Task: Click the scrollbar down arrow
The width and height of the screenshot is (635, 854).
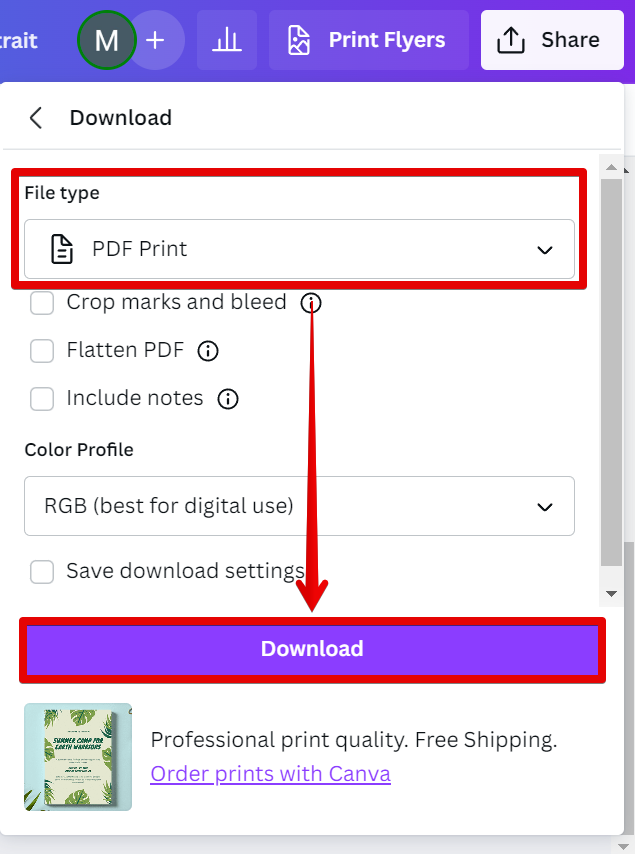Action: click(612, 594)
